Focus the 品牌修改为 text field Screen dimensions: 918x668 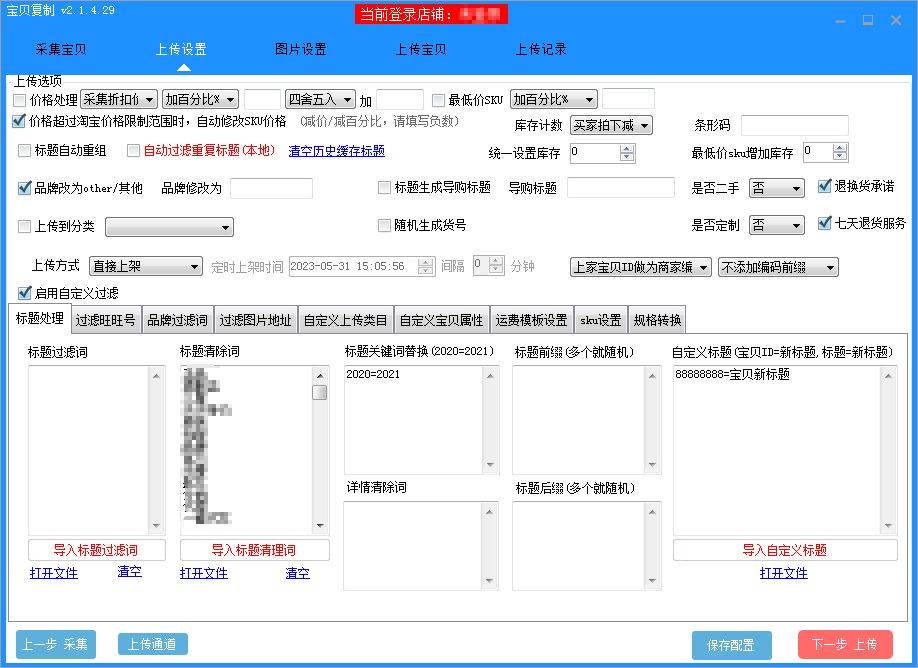click(x=271, y=189)
